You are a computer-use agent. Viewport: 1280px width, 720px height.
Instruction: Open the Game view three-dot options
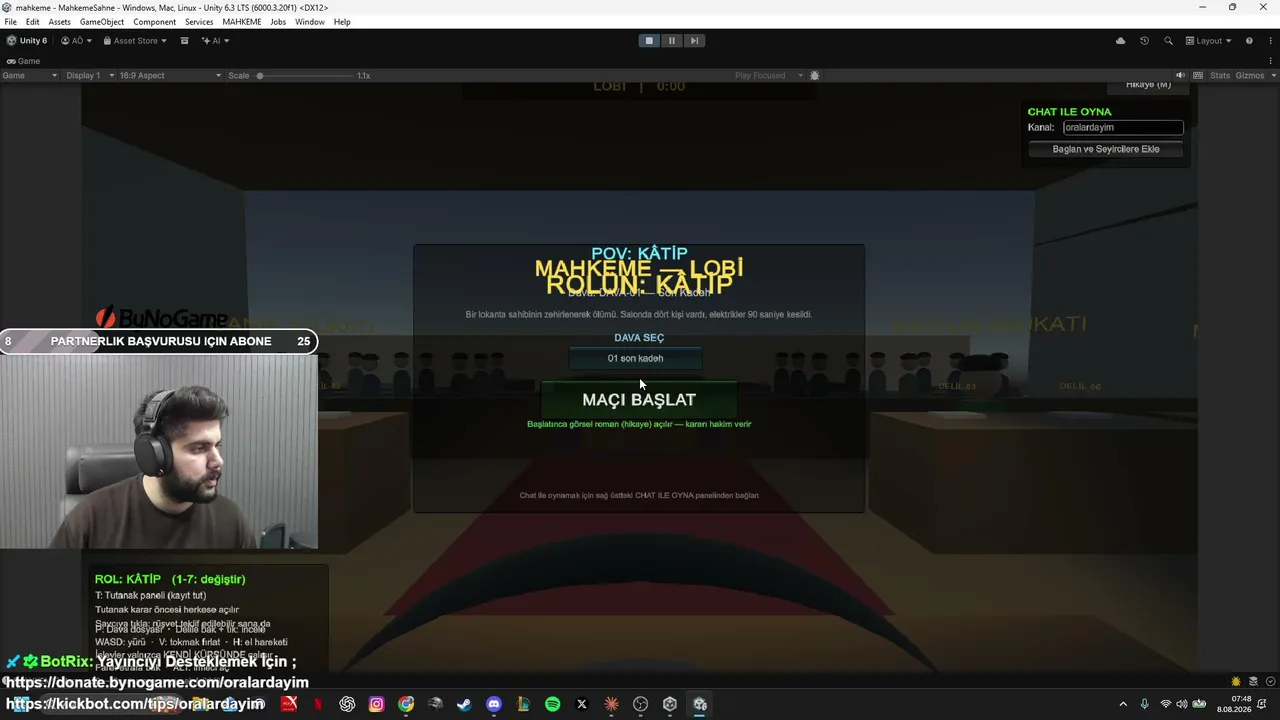[1270, 61]
